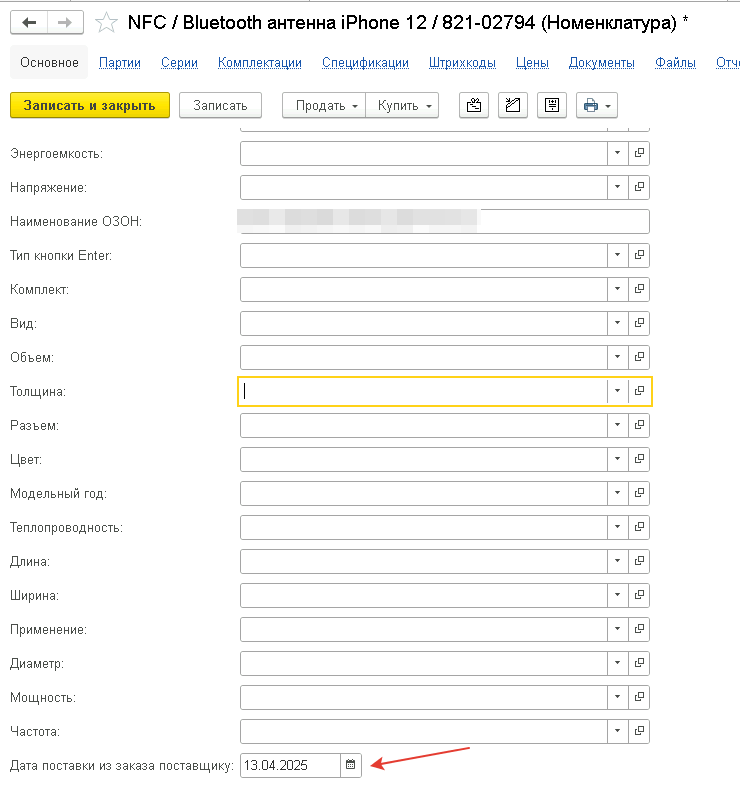
Task: Expand the Модельный год dropdown arrow
Action: coord(618,493)
